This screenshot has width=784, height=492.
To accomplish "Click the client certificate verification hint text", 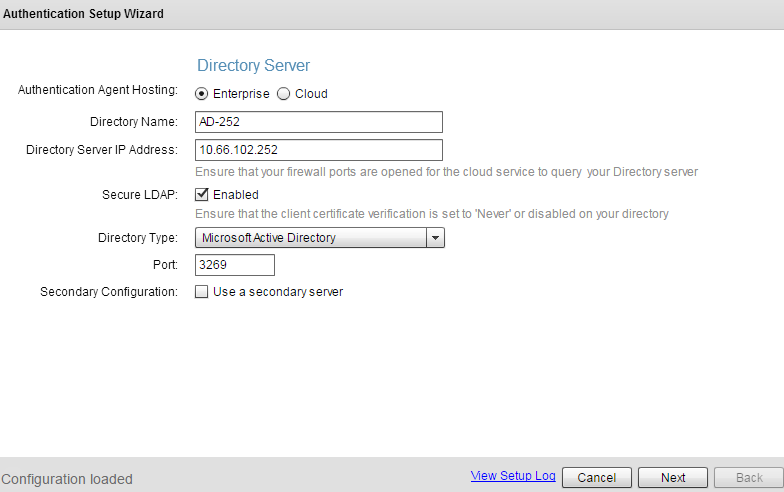I will point(431,214).
